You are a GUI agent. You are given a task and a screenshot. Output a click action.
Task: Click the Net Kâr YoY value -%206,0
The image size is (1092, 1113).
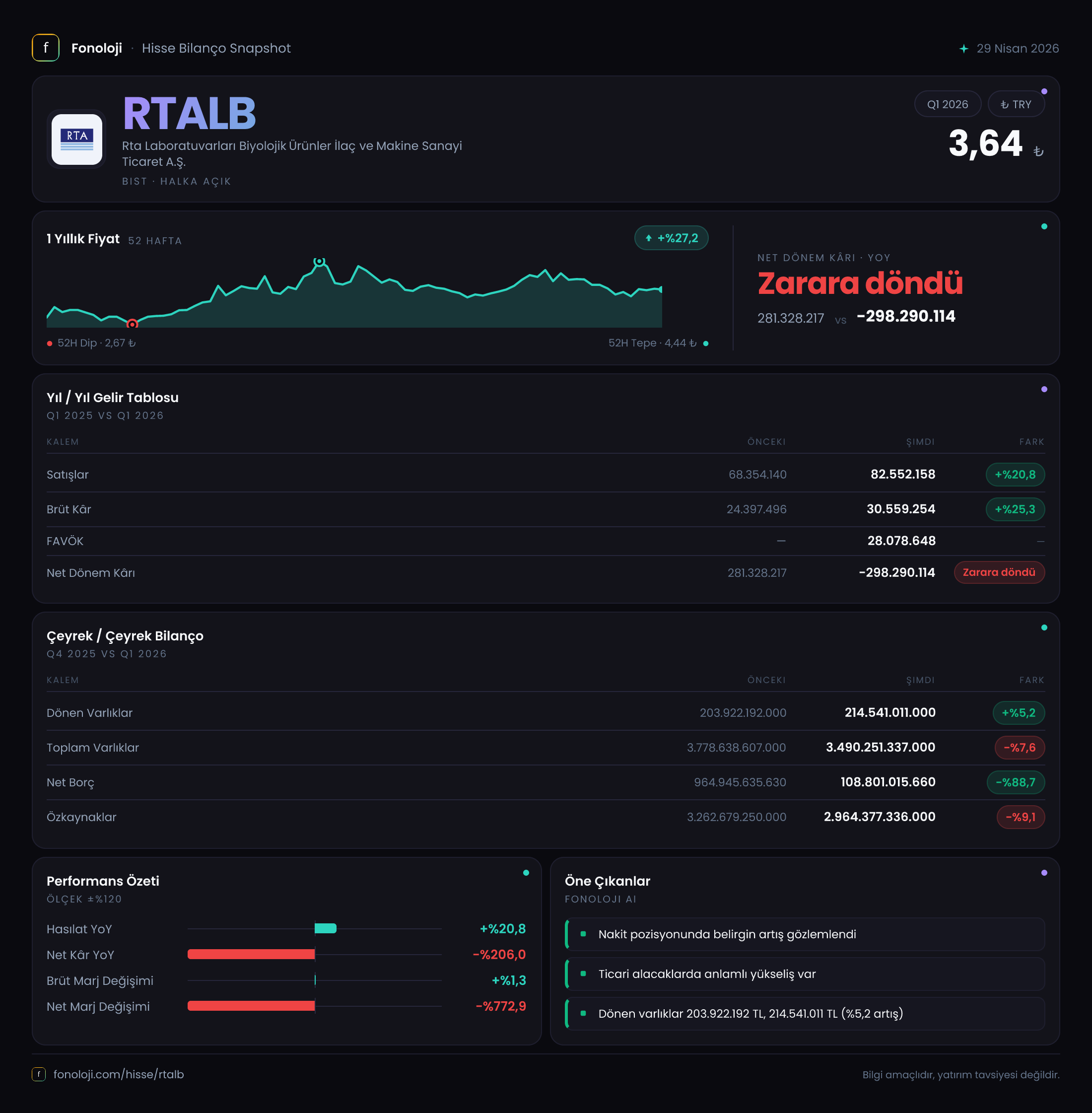pyautogui.click(x=499, y=955)
